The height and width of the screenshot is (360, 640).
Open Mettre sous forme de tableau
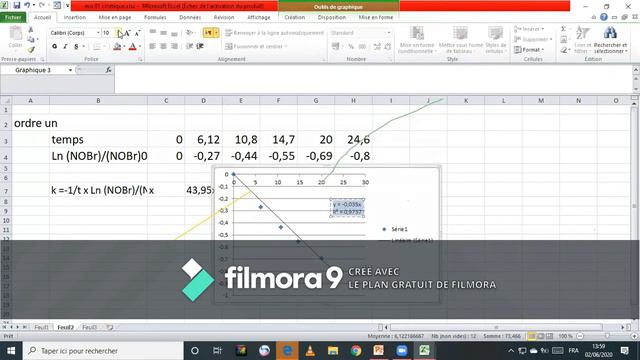460,40
